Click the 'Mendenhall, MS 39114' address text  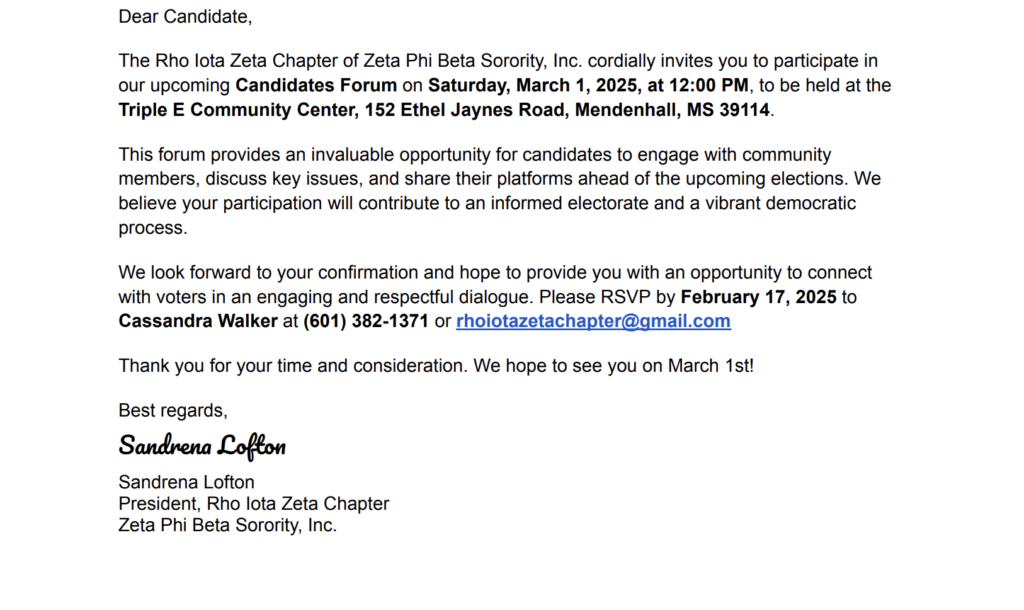(x=672, y=110)
